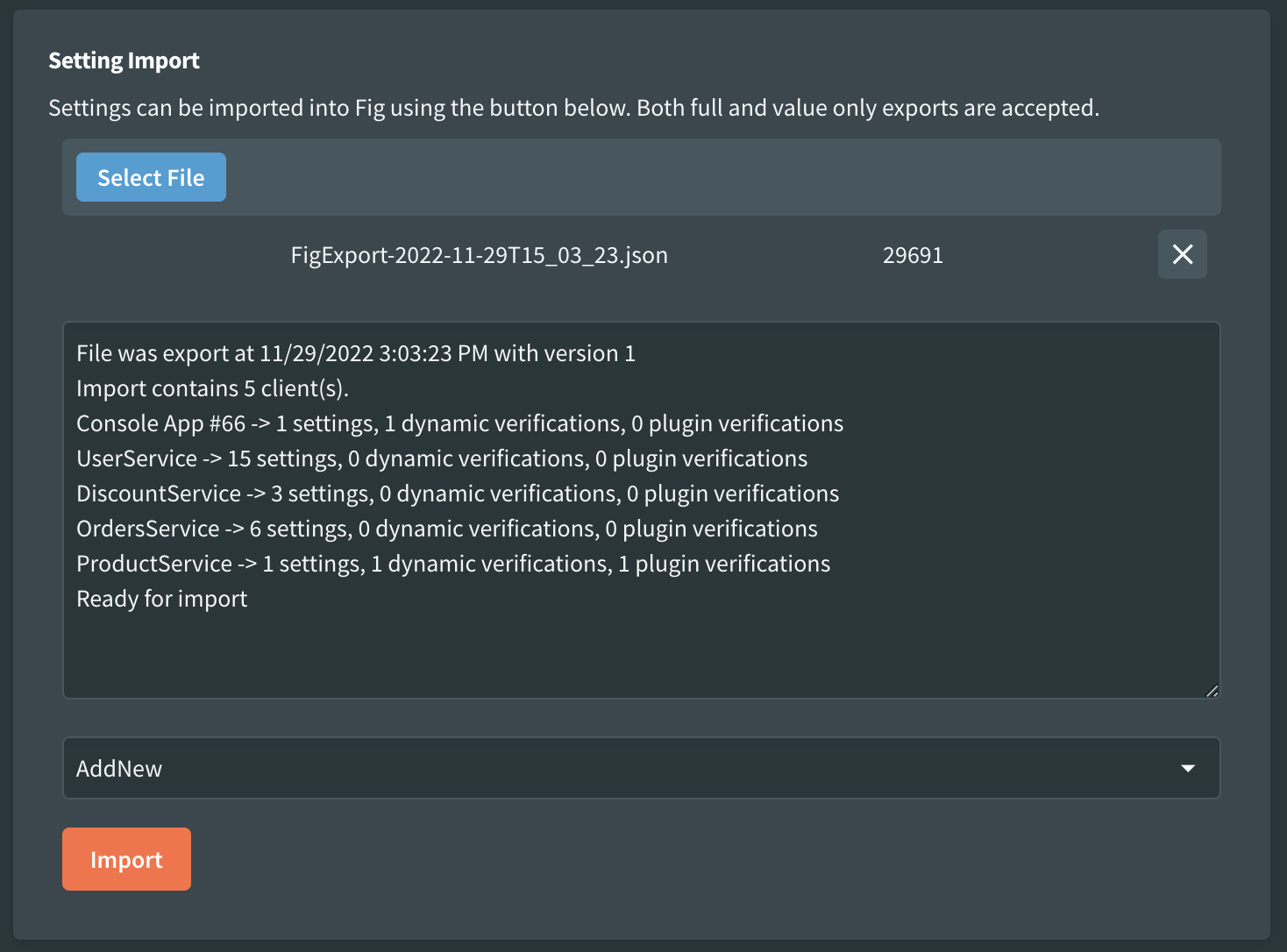Click the OrdersService 6 settings line
This screenshot has height=952, width=1287.
pyautogui.click(x=447, y=529)
